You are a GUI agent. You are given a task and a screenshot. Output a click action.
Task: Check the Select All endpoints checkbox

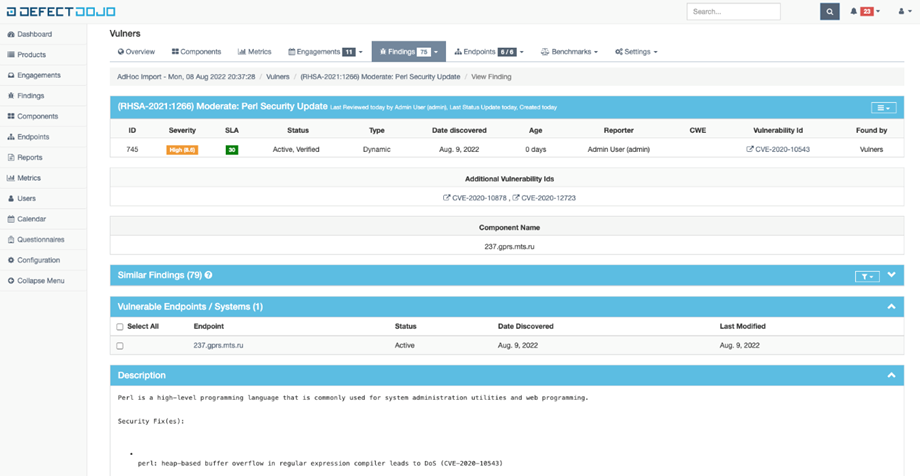[x=120, y=327]
